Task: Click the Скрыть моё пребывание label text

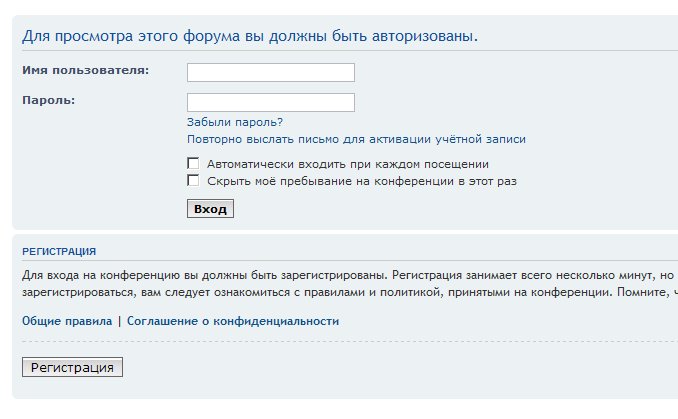Action: 361,181
